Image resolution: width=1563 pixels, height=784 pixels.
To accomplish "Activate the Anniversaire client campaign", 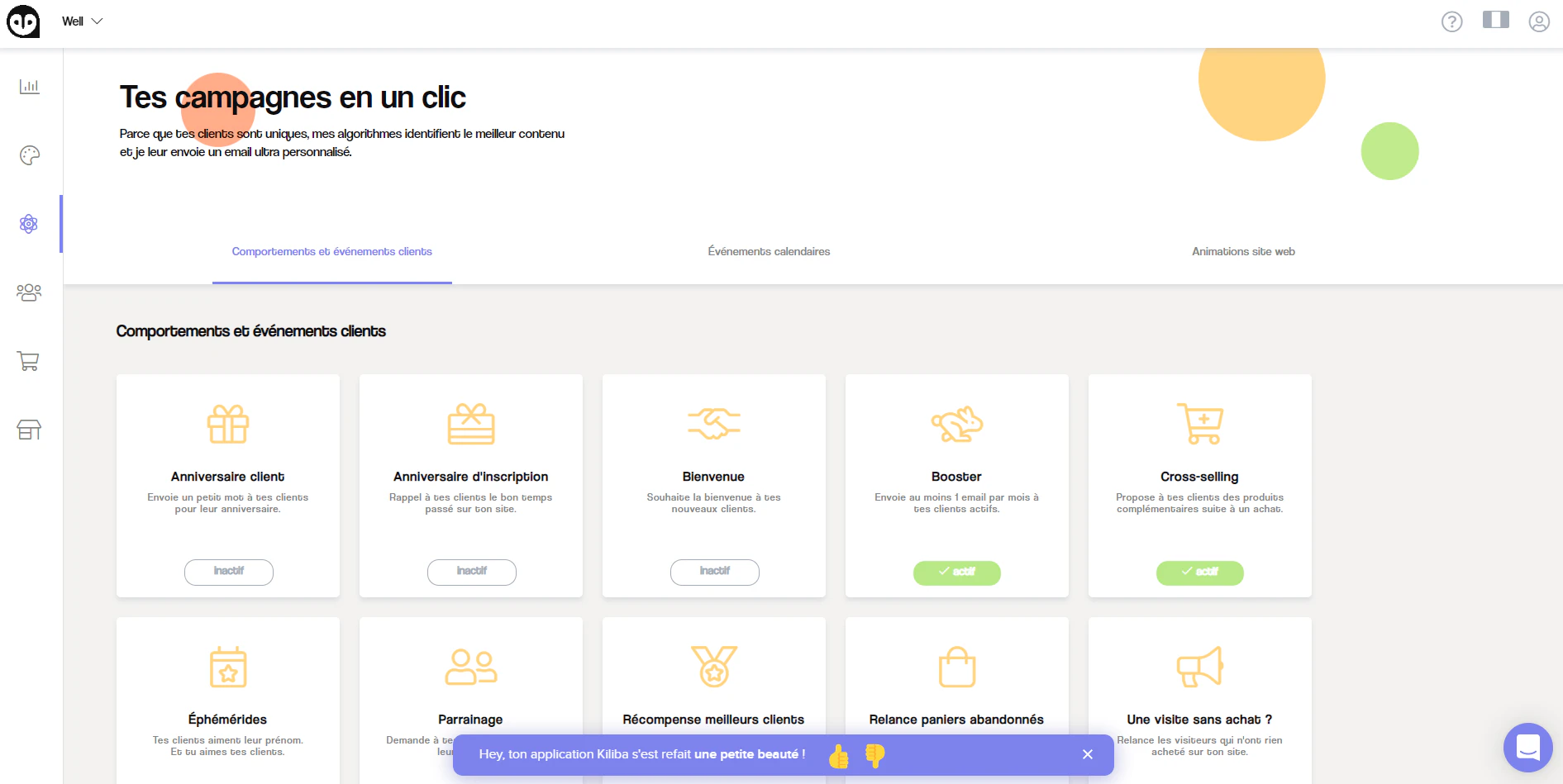I will (228, 572).
